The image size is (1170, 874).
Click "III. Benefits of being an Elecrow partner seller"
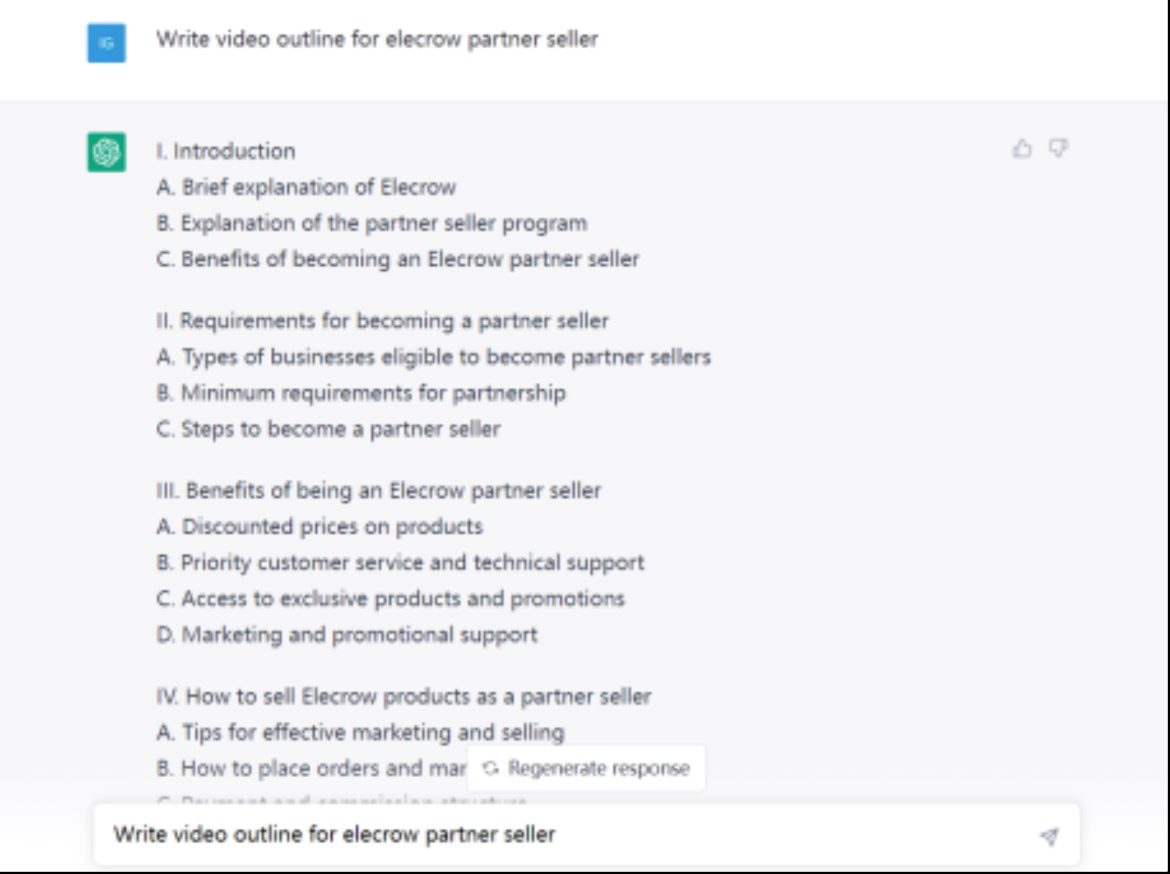click(x=378, y=491)
